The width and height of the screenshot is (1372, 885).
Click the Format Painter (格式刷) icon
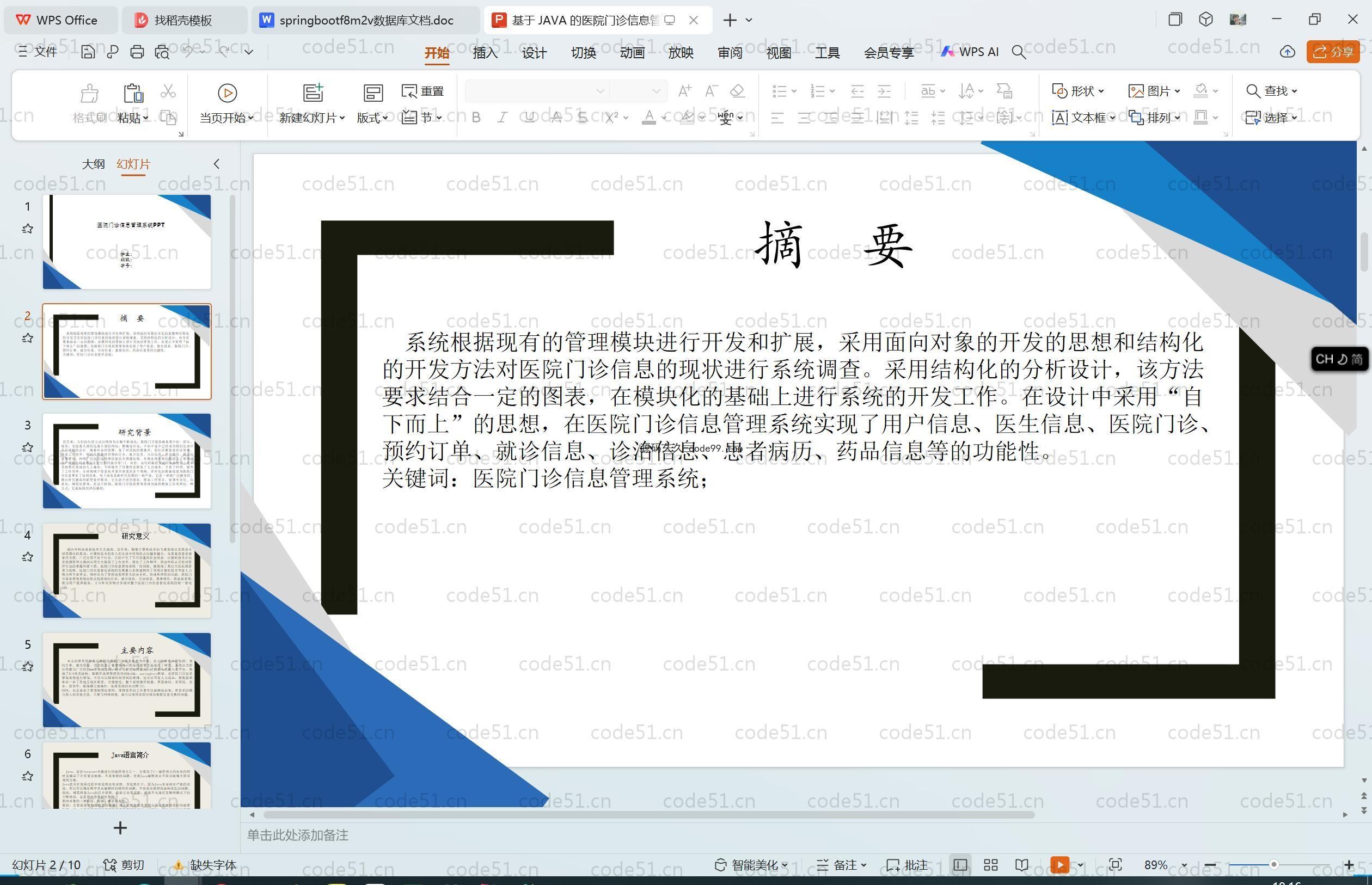pyautogui.click(x=89, y=93)
